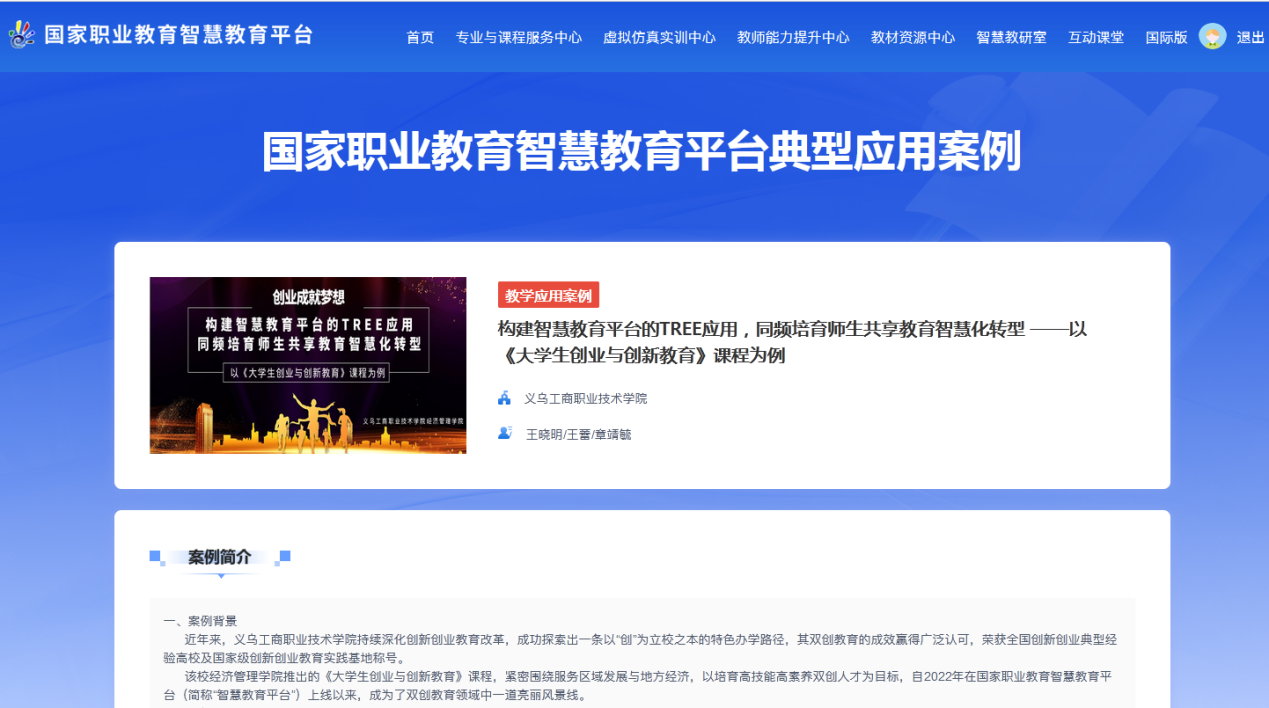
Task: Navigate to 教材资源中心
Action: click(x=912, y=37)
